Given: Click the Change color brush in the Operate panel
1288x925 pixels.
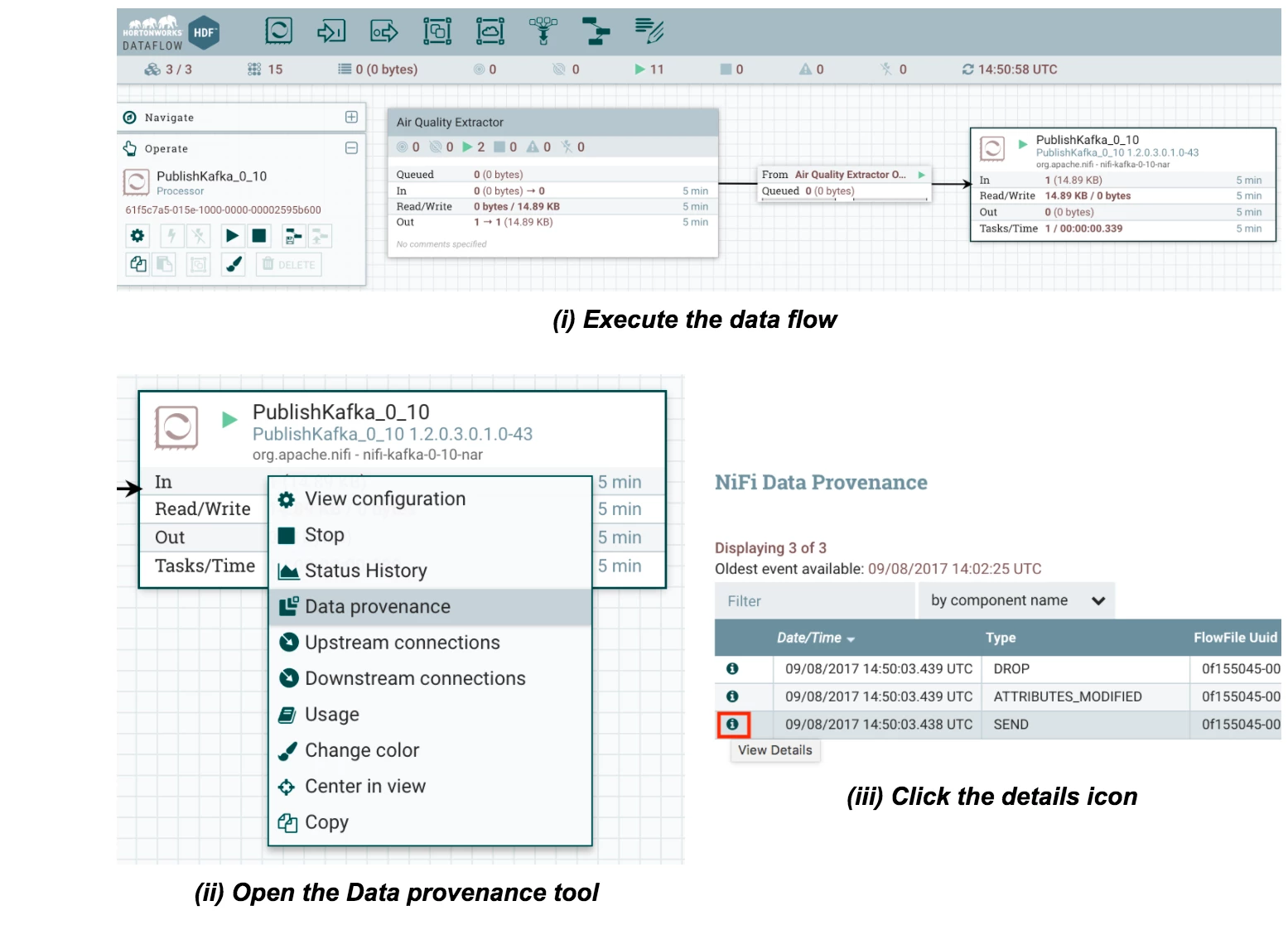Looking at the screenshot, I should point(234,264).
